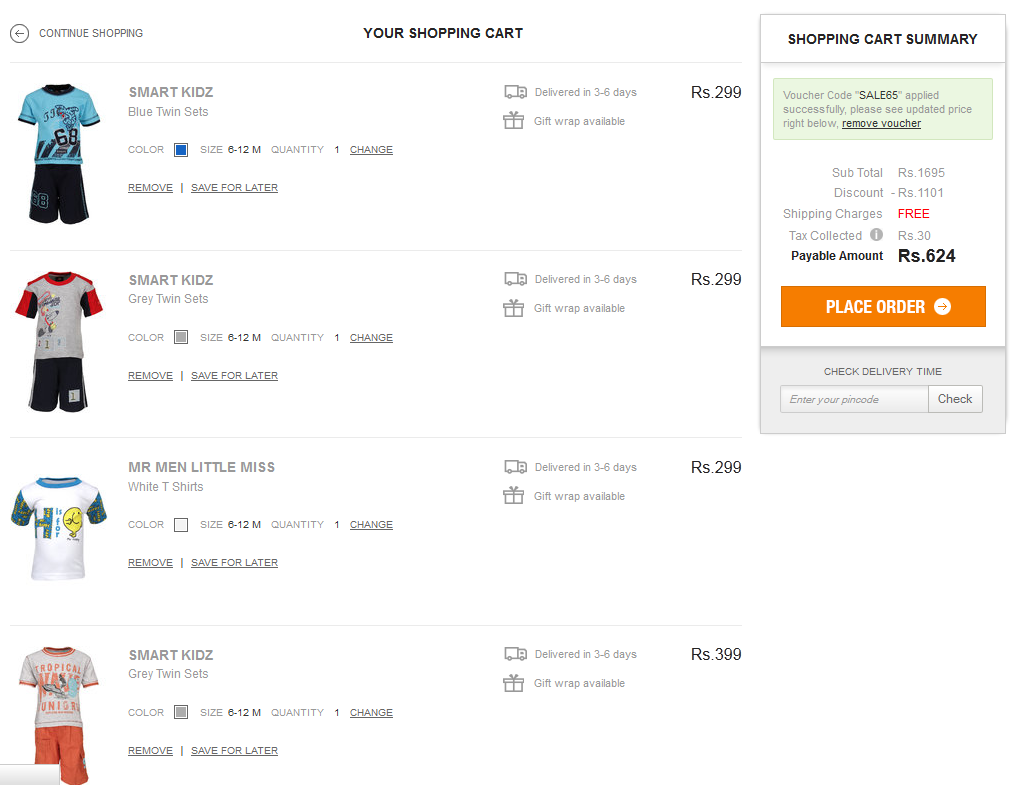Click delivery truck icon for Blue Twin Sets
1032x785 pixels.
(515, 92)
